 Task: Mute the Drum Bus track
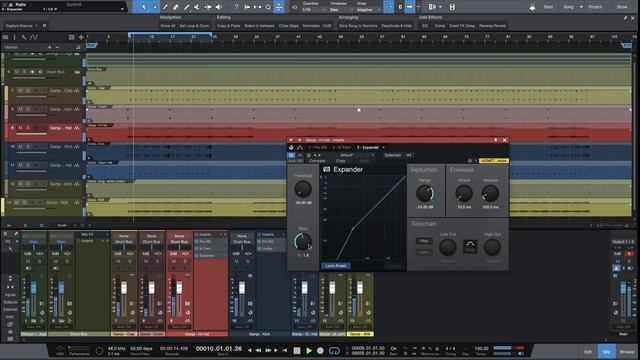point(17,72)
